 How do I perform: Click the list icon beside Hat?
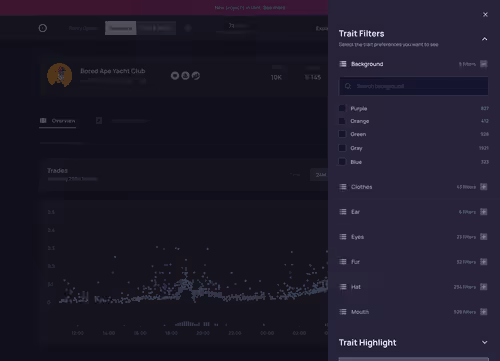(343, 287)
